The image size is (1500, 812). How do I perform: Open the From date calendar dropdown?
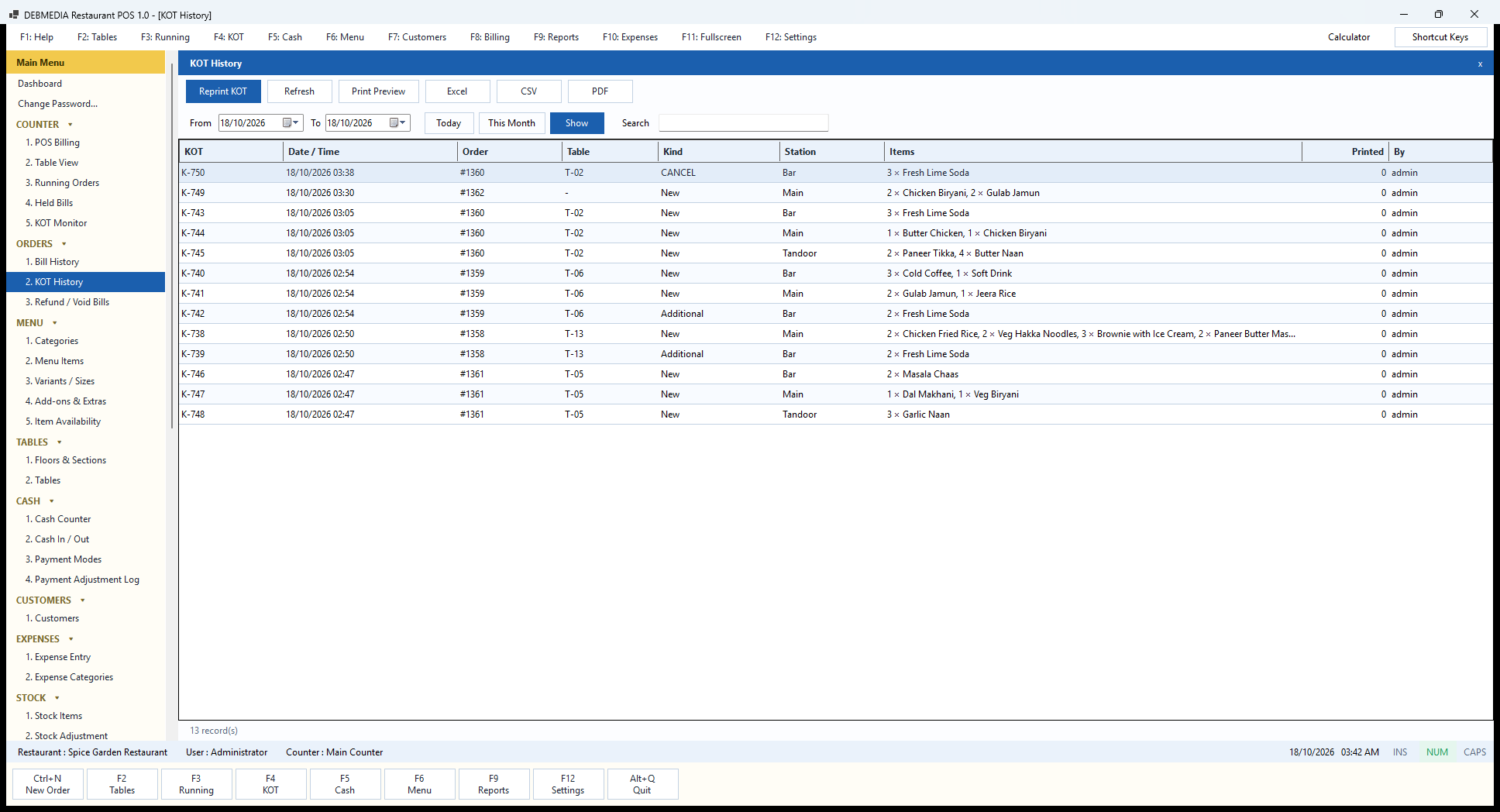tap(291, 122)
